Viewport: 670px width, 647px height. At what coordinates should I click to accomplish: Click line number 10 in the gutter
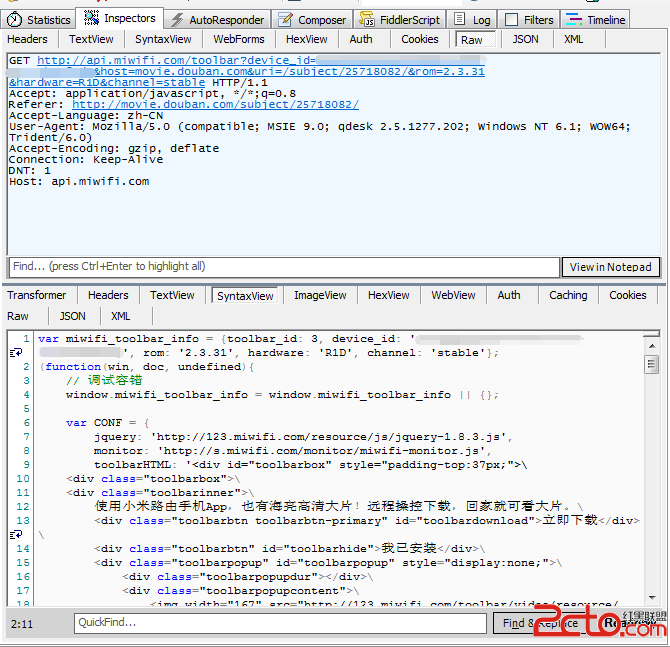click(23, 479)
